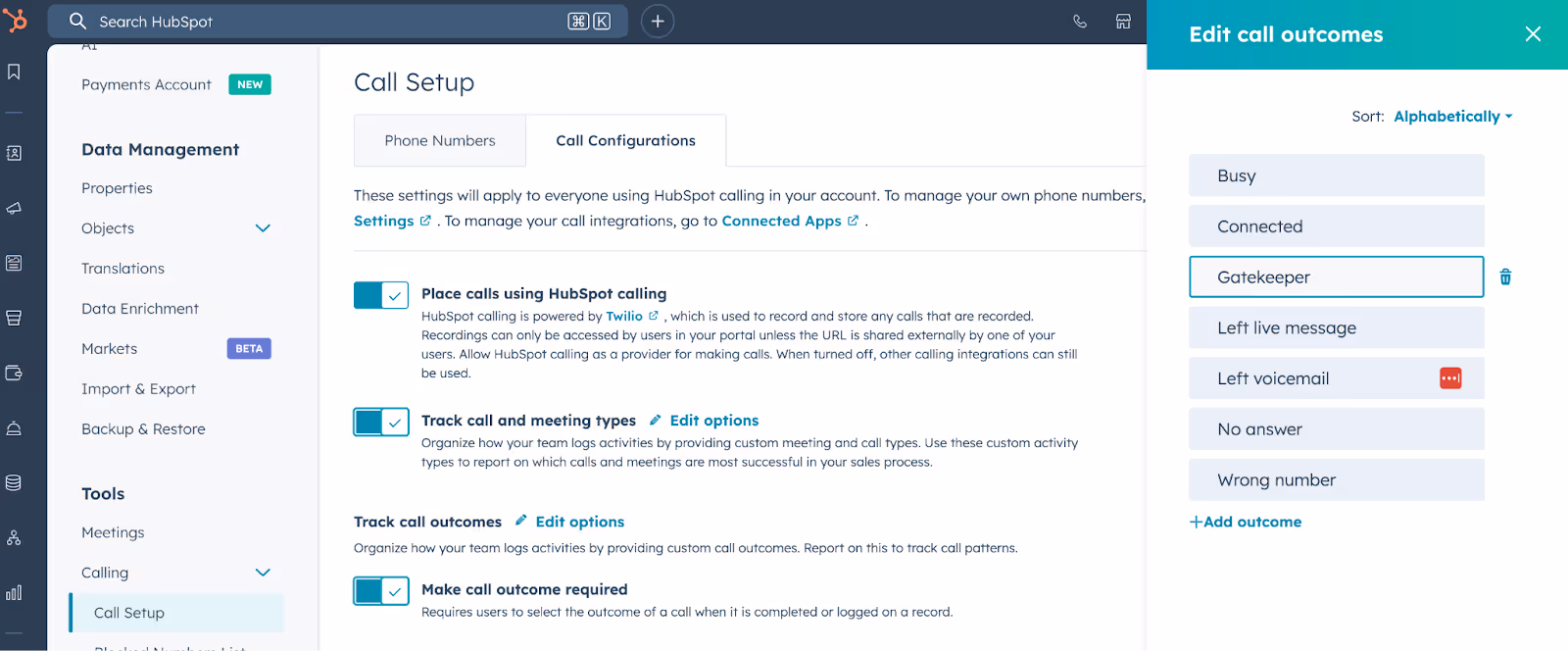The image size is (1568, 651).
Task: Open the Settings link
Action: pyautogui.click(x=383, y=222)
